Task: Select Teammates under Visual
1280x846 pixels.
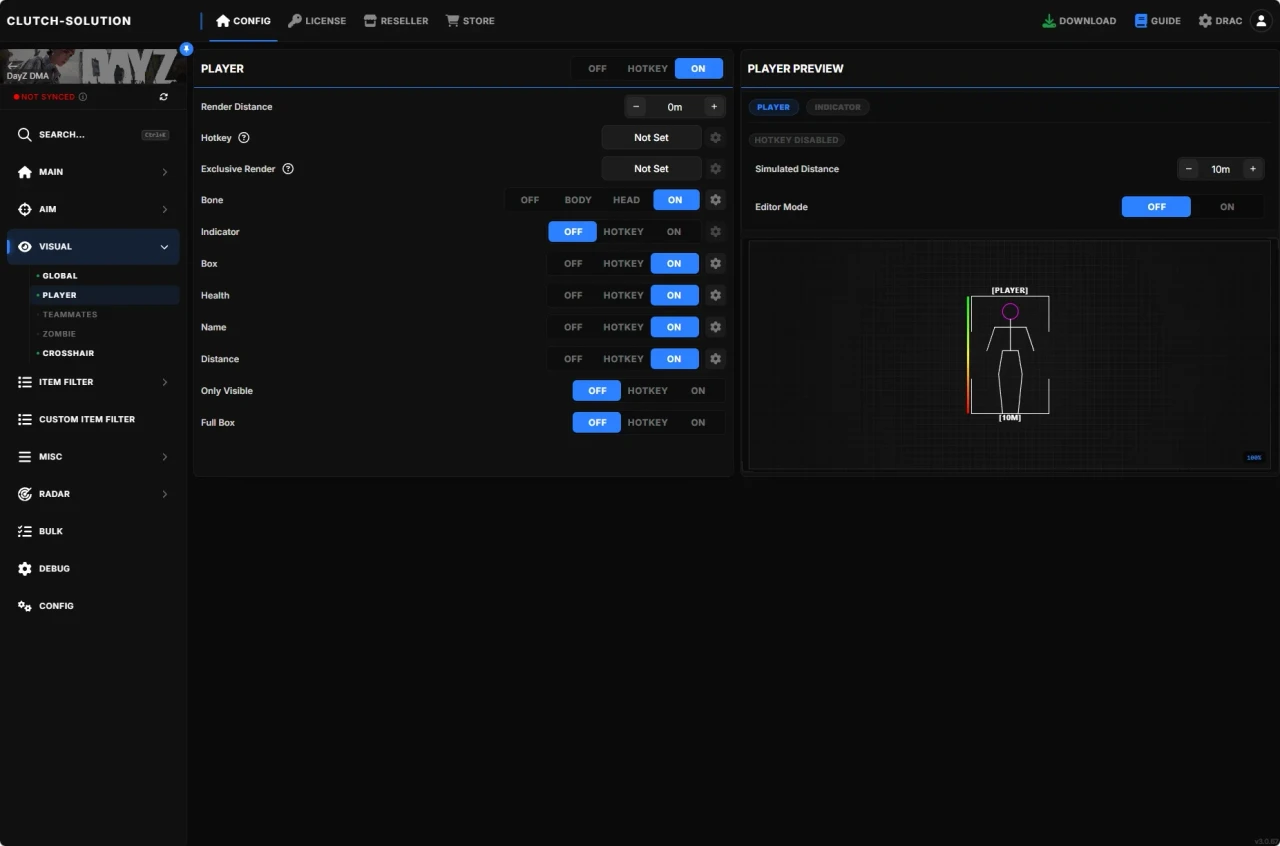Action: [104, 315]
